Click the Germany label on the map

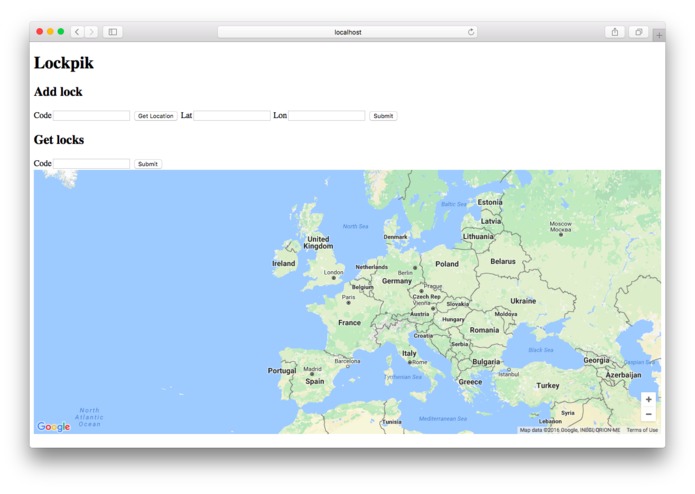(397, 281)
